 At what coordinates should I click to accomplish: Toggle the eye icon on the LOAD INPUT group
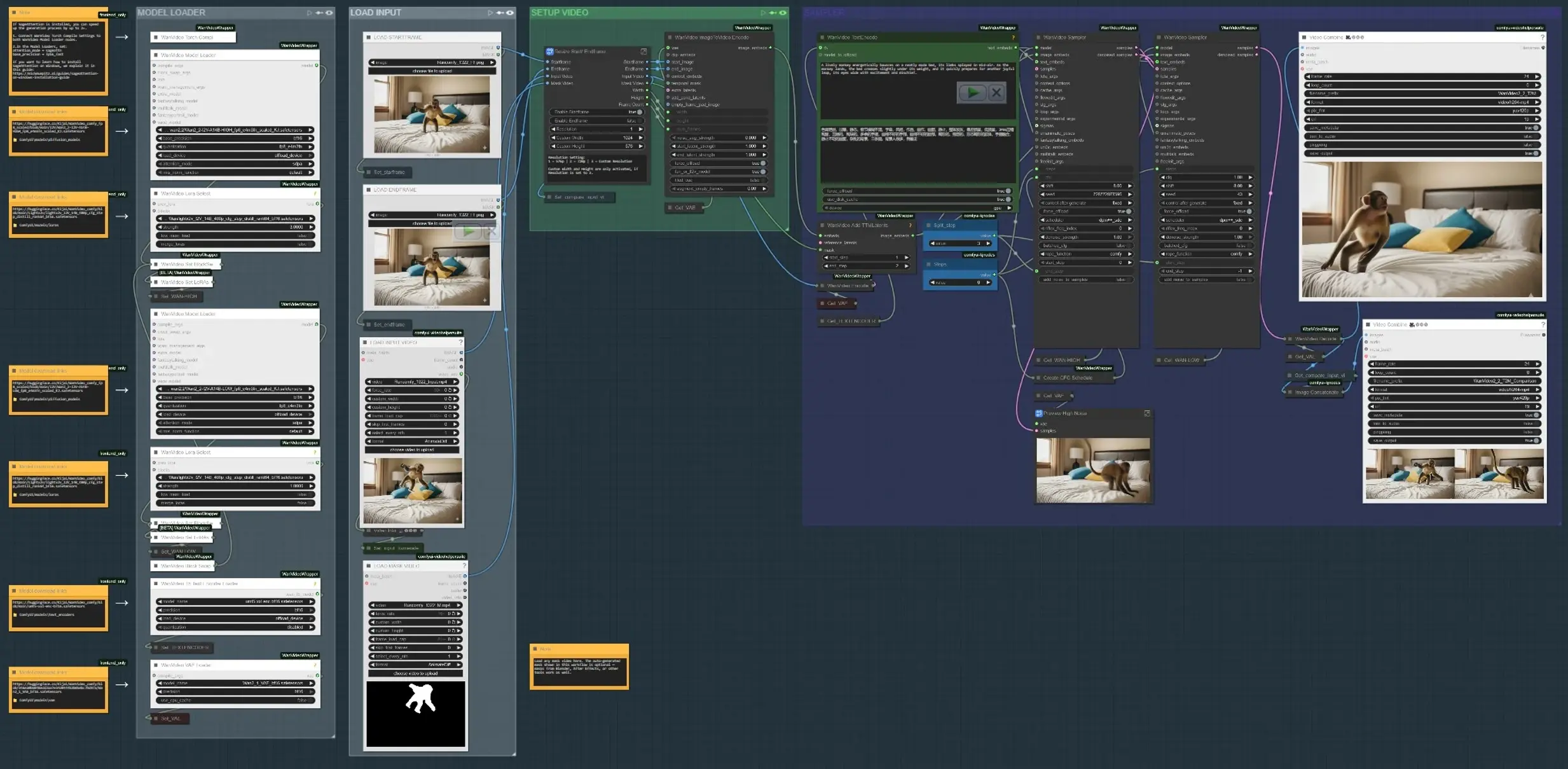point(509,13)
